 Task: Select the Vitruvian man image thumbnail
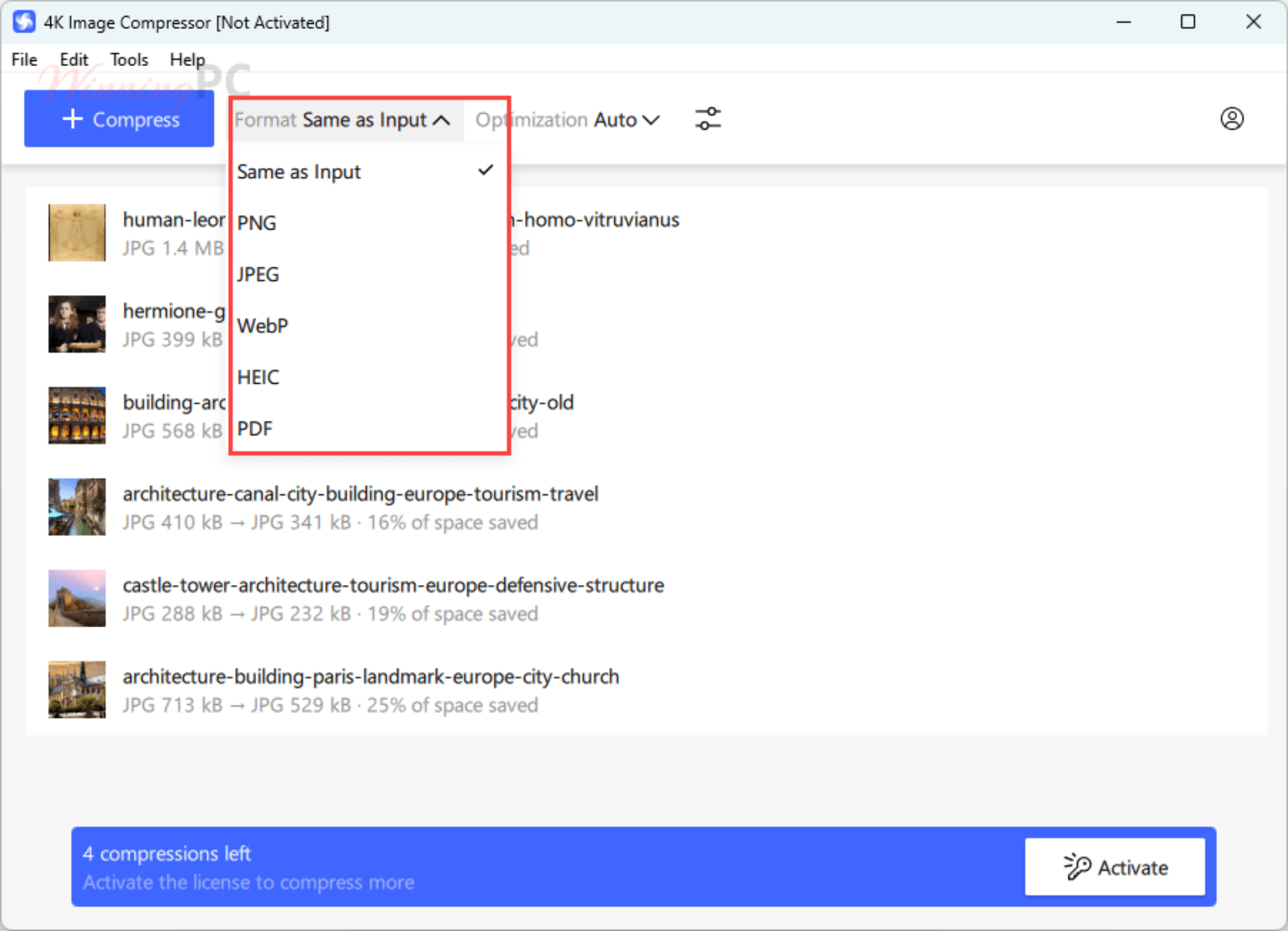coord(77,233)
